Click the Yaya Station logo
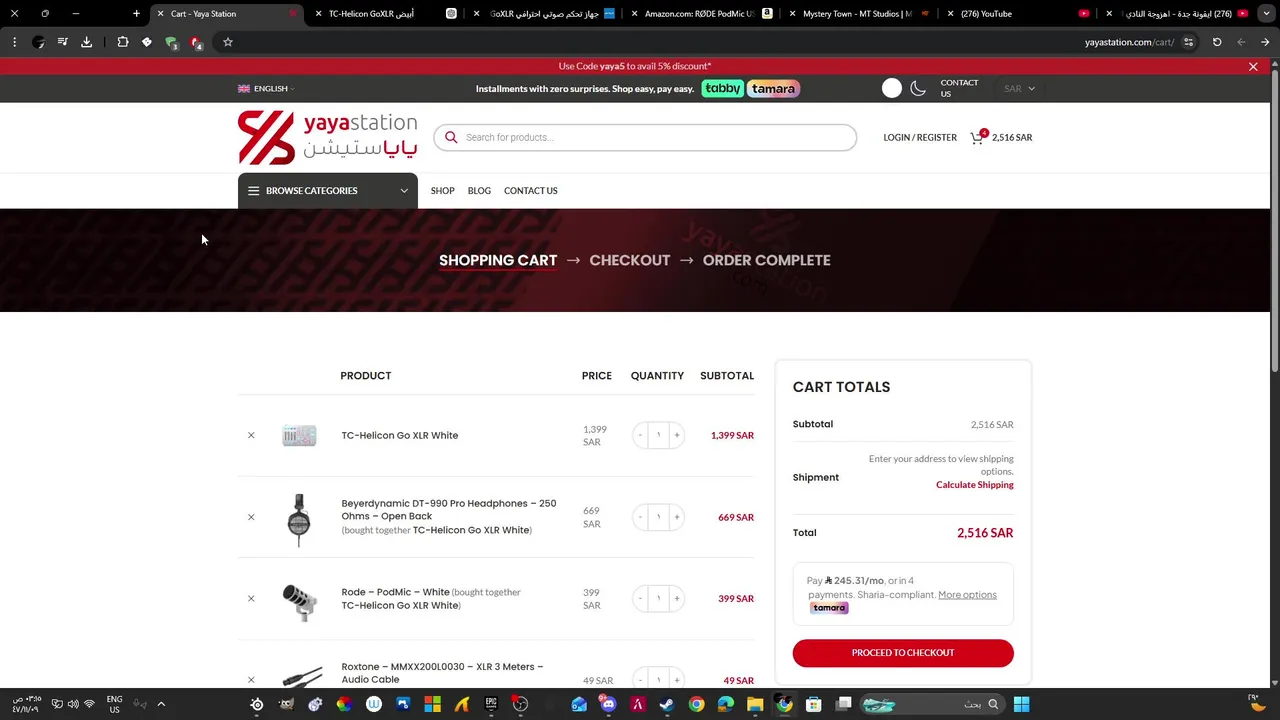 click(327, 137)
